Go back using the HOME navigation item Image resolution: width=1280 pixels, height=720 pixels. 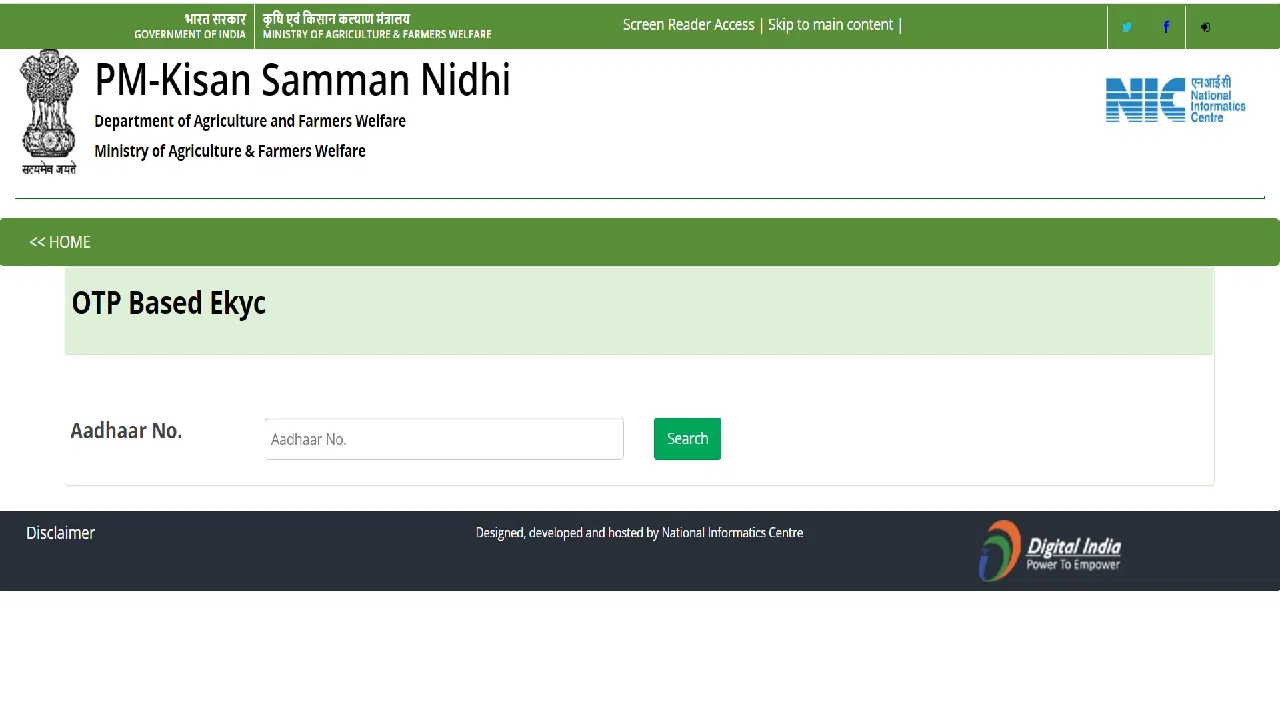tap(59, 241)
